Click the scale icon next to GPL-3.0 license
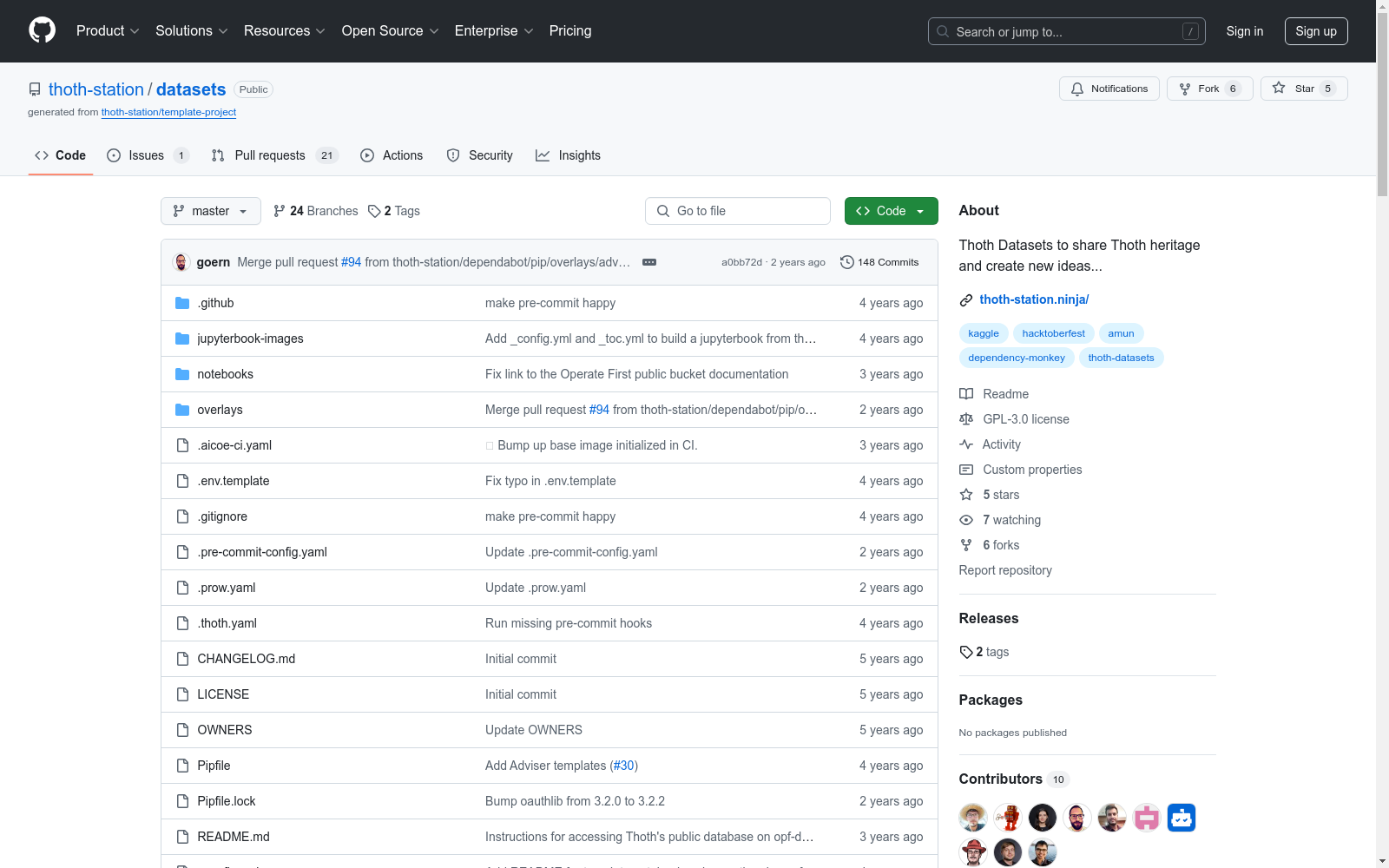Viewport: 1389px width, 868px height. 966,419
